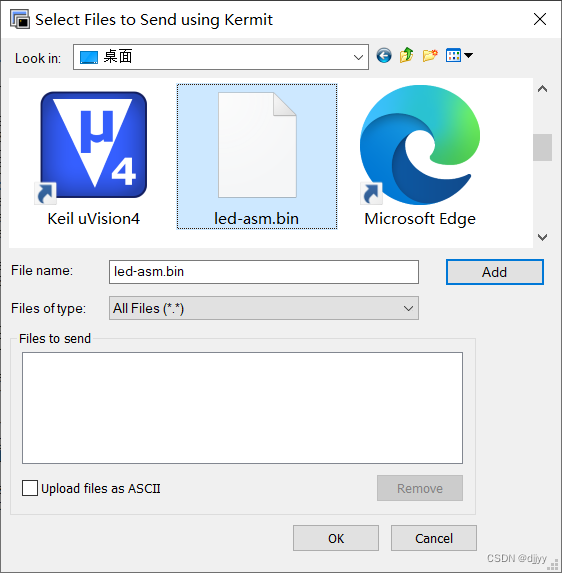Confirm with the OK button

336,538
